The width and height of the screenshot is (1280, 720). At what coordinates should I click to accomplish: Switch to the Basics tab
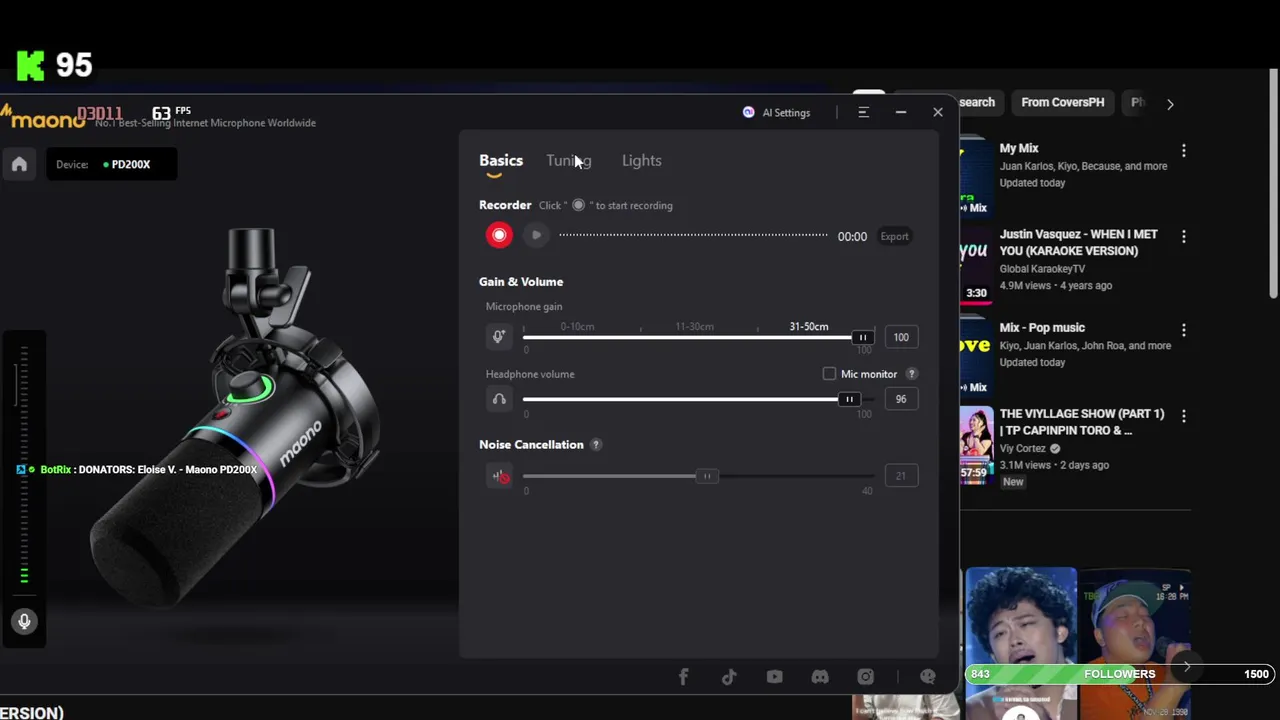(501, 160)
